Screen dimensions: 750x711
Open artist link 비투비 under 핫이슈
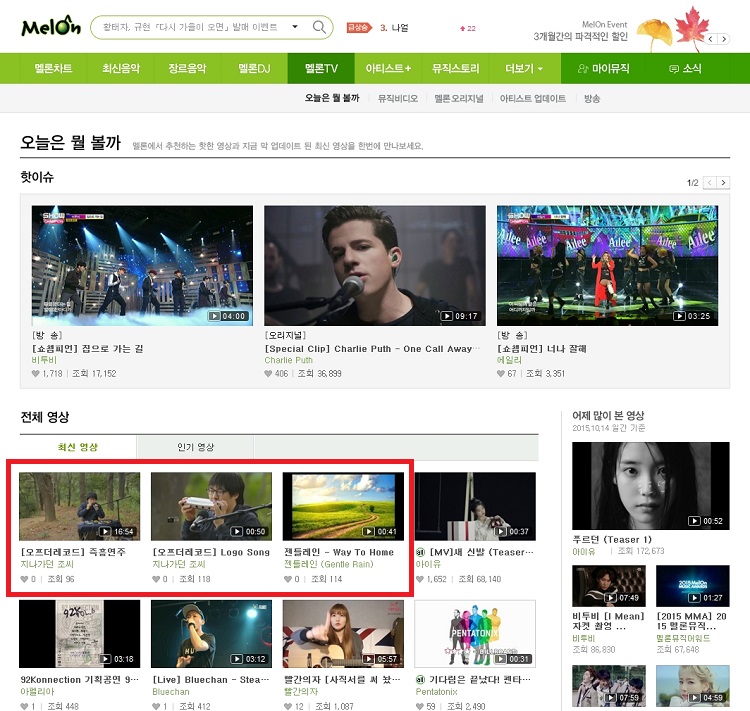(x=44, y=360)
